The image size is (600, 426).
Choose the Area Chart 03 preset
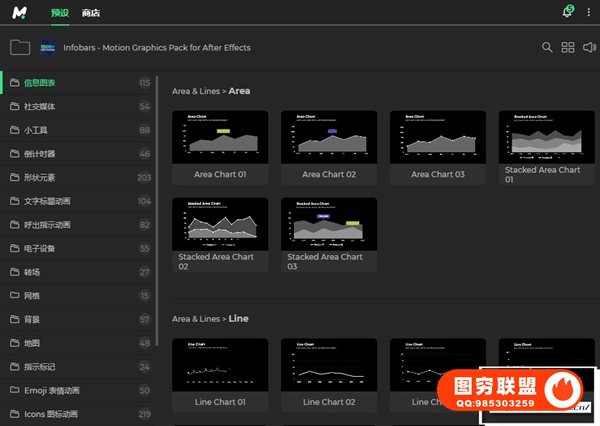click(x=437, y=137)
